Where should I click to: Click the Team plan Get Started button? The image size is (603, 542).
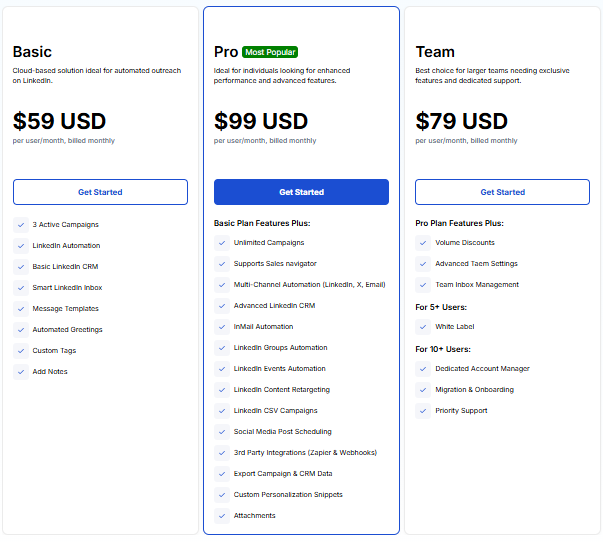pyautogui.click(x=502, y=192)
